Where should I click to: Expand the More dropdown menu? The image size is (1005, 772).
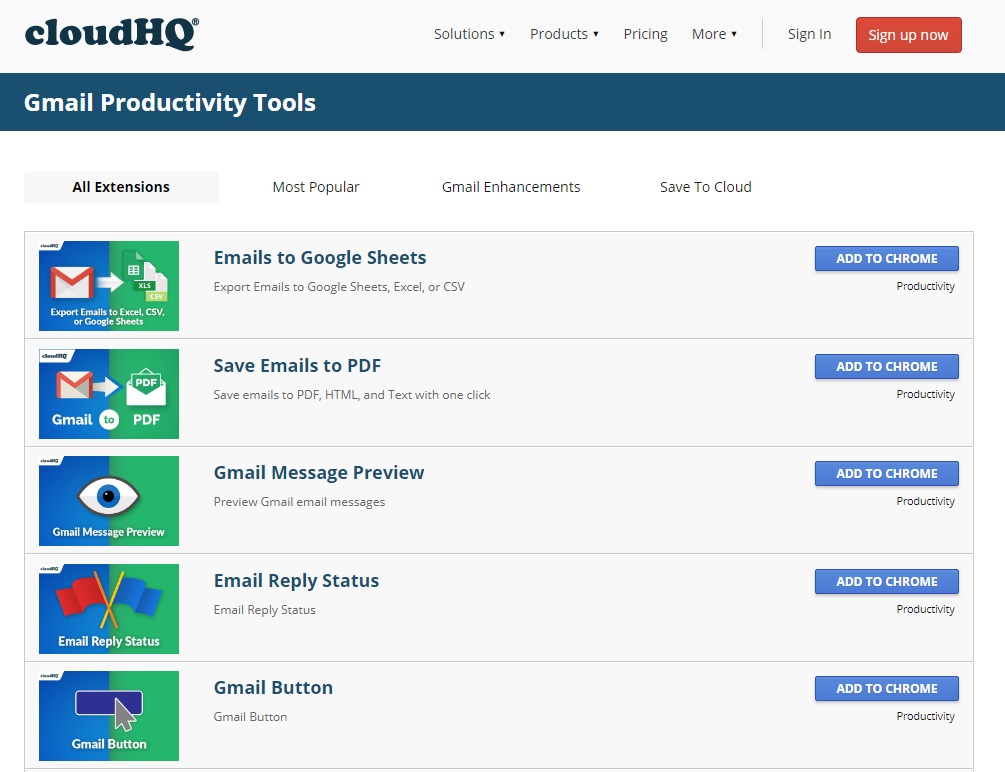(714, 34)
